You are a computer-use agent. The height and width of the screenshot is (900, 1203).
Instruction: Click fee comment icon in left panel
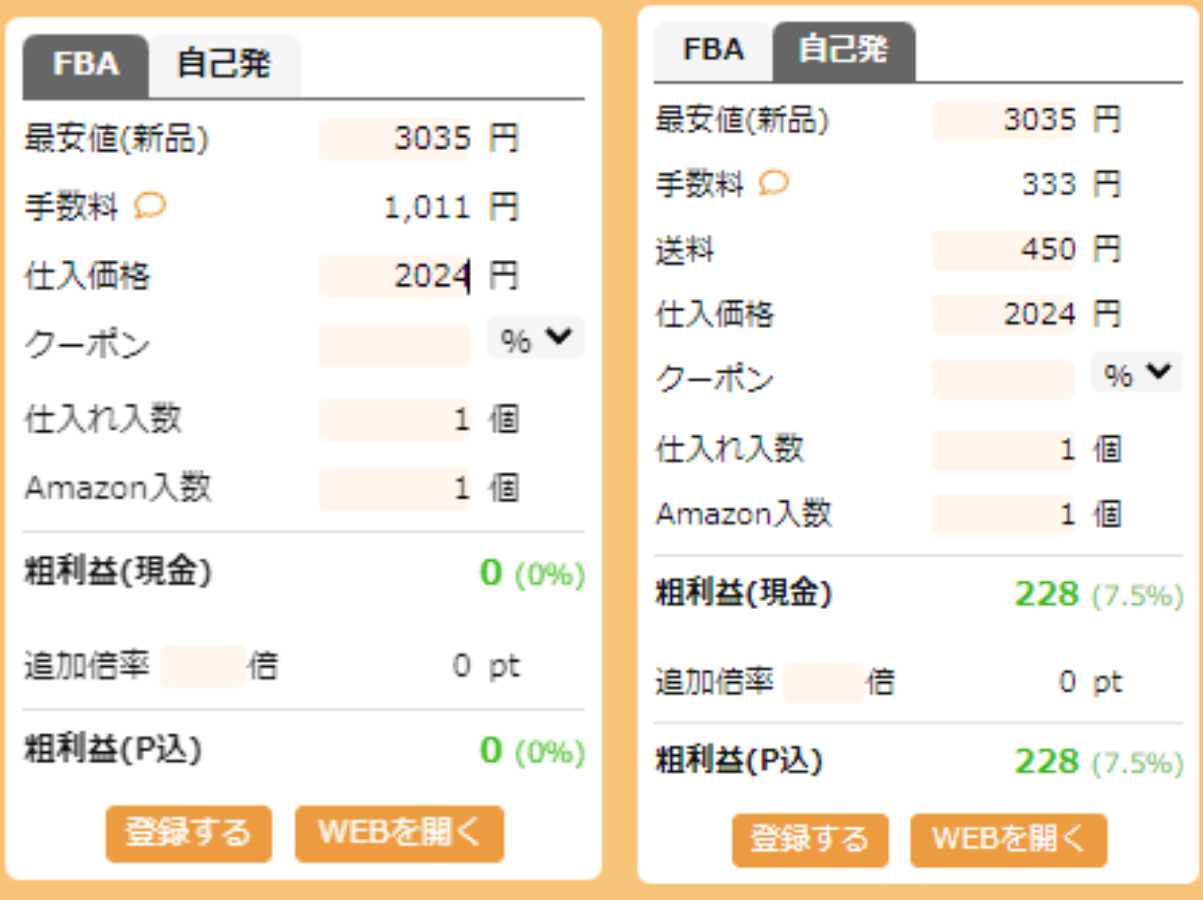150,206
